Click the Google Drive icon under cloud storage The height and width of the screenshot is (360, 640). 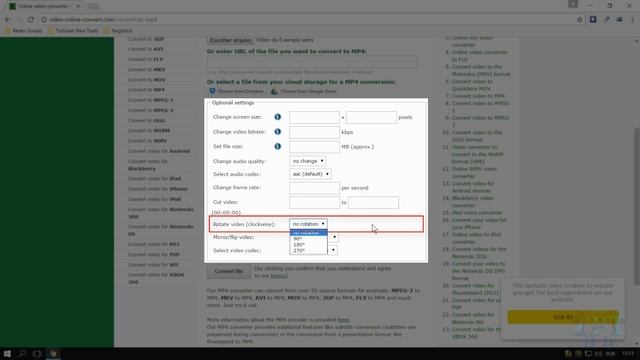point(274,91)
